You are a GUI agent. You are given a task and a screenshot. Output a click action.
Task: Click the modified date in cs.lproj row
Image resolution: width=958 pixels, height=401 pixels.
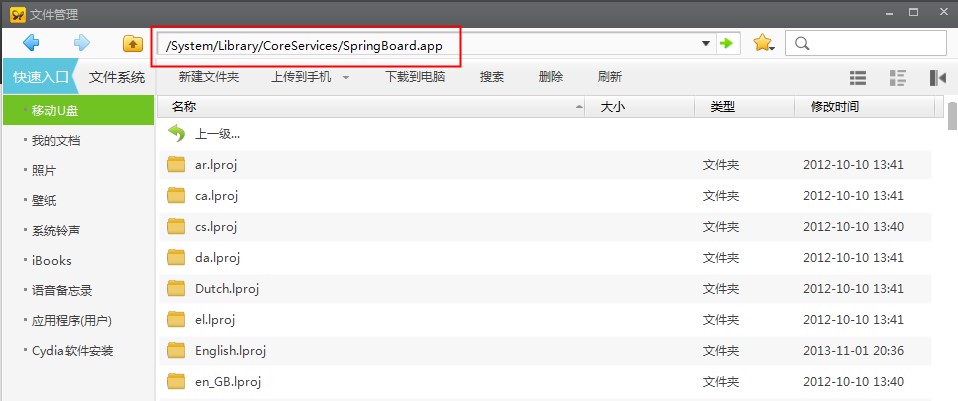(x=853, y=227)
